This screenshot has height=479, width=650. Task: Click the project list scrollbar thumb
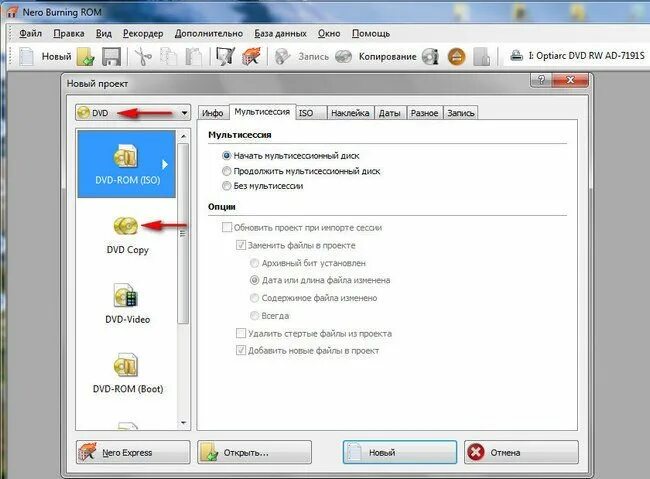tap(183, 233)
